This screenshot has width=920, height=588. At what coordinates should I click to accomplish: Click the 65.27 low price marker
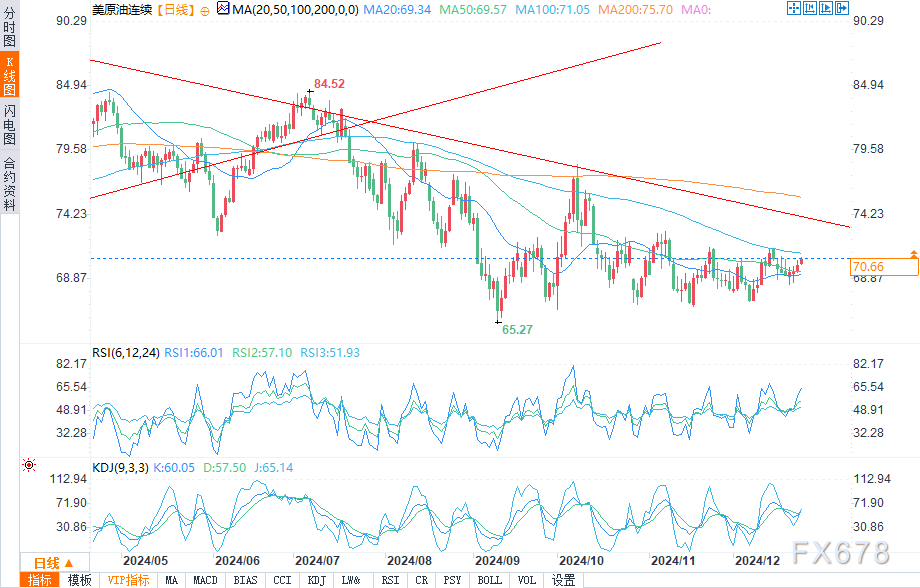(517, 329)
